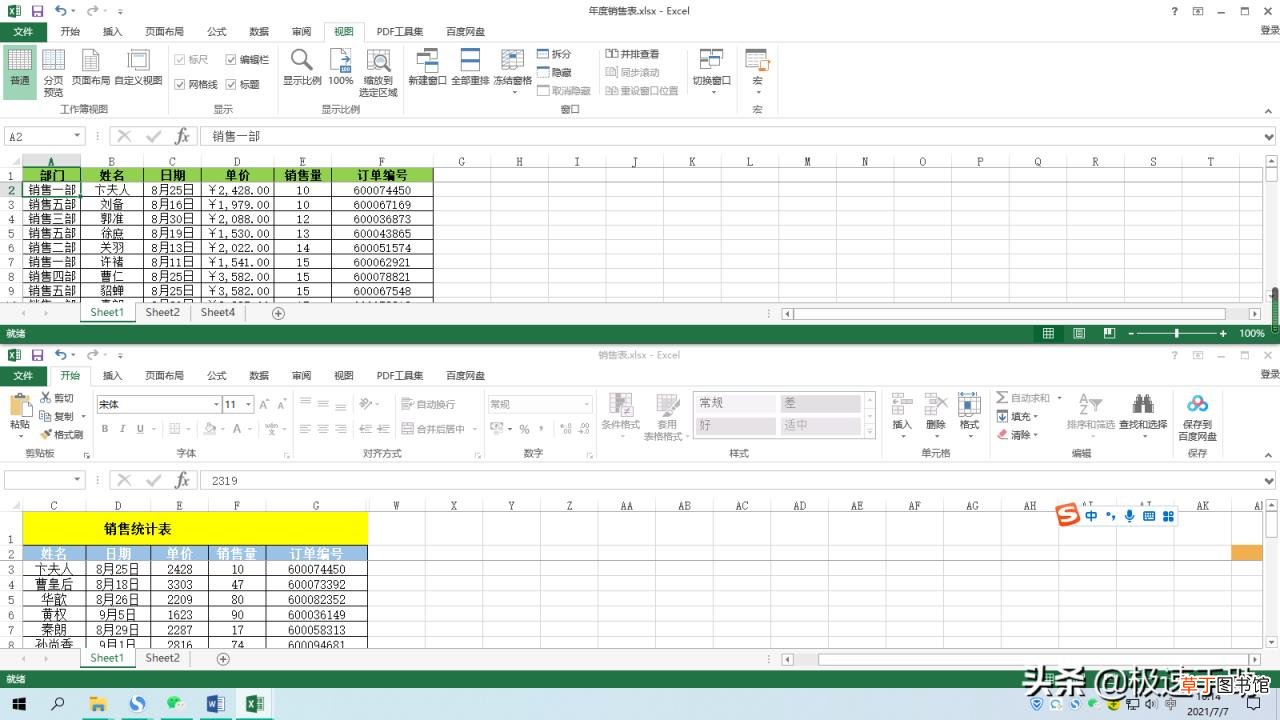1280x720 pixels.
Task: Click 剪切 cut in bottom window
Action: point(56,398)
